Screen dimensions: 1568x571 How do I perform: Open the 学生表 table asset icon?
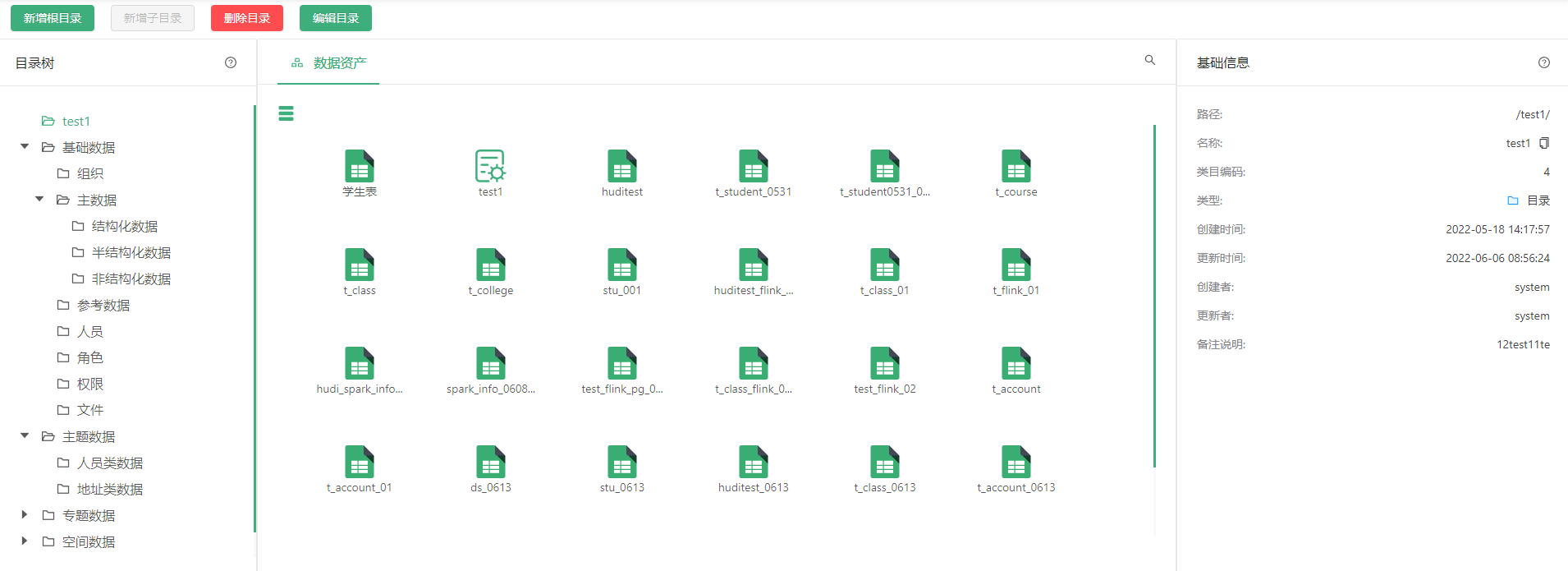(x=360, y=166)
